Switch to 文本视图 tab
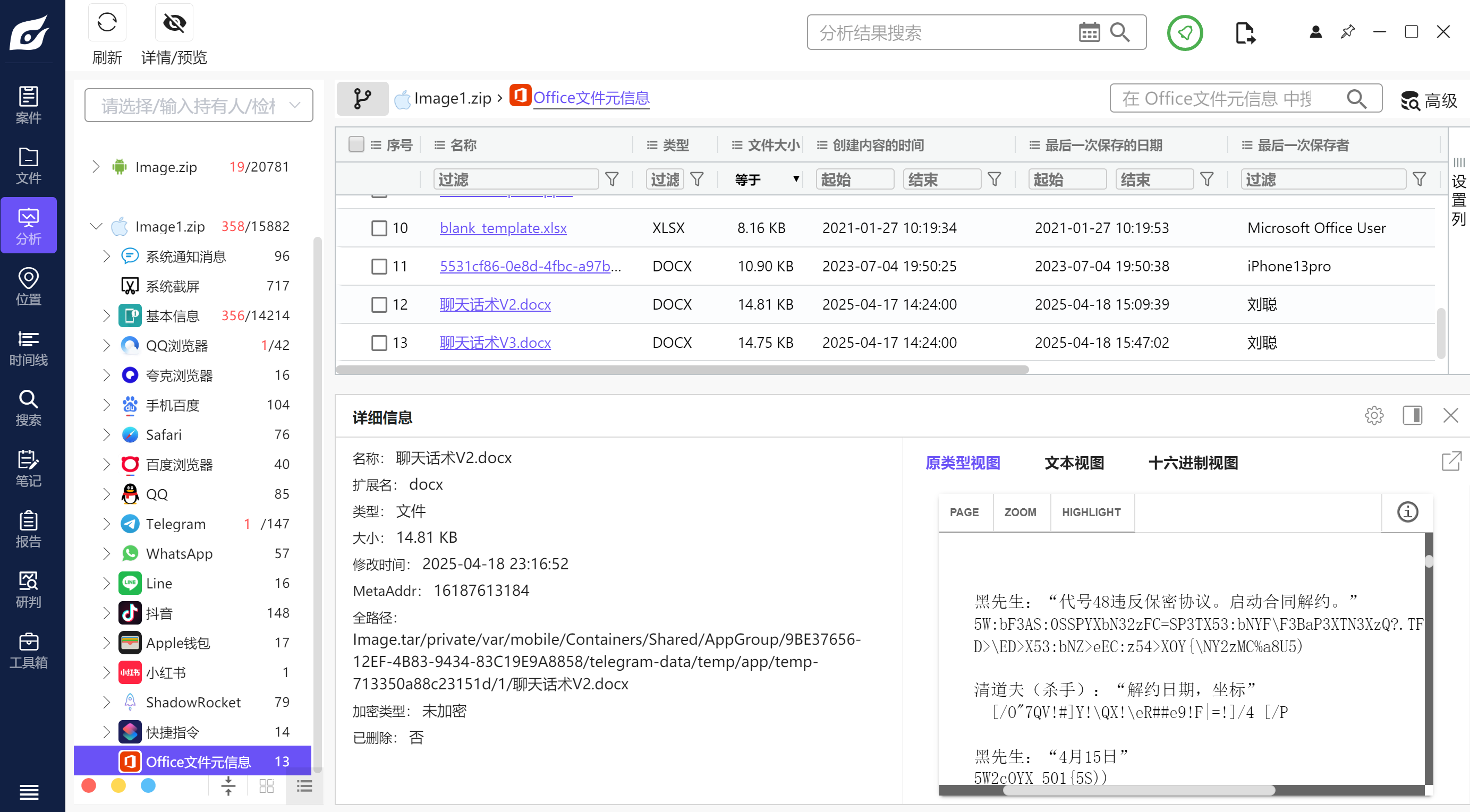 [1074, 462]
